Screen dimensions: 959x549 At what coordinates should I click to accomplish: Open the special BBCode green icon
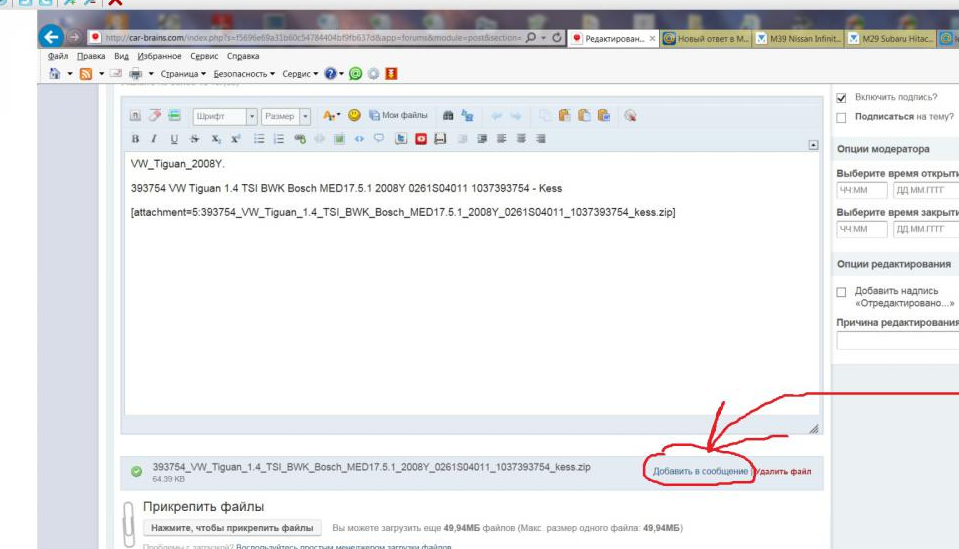click(x=174, y=115)
